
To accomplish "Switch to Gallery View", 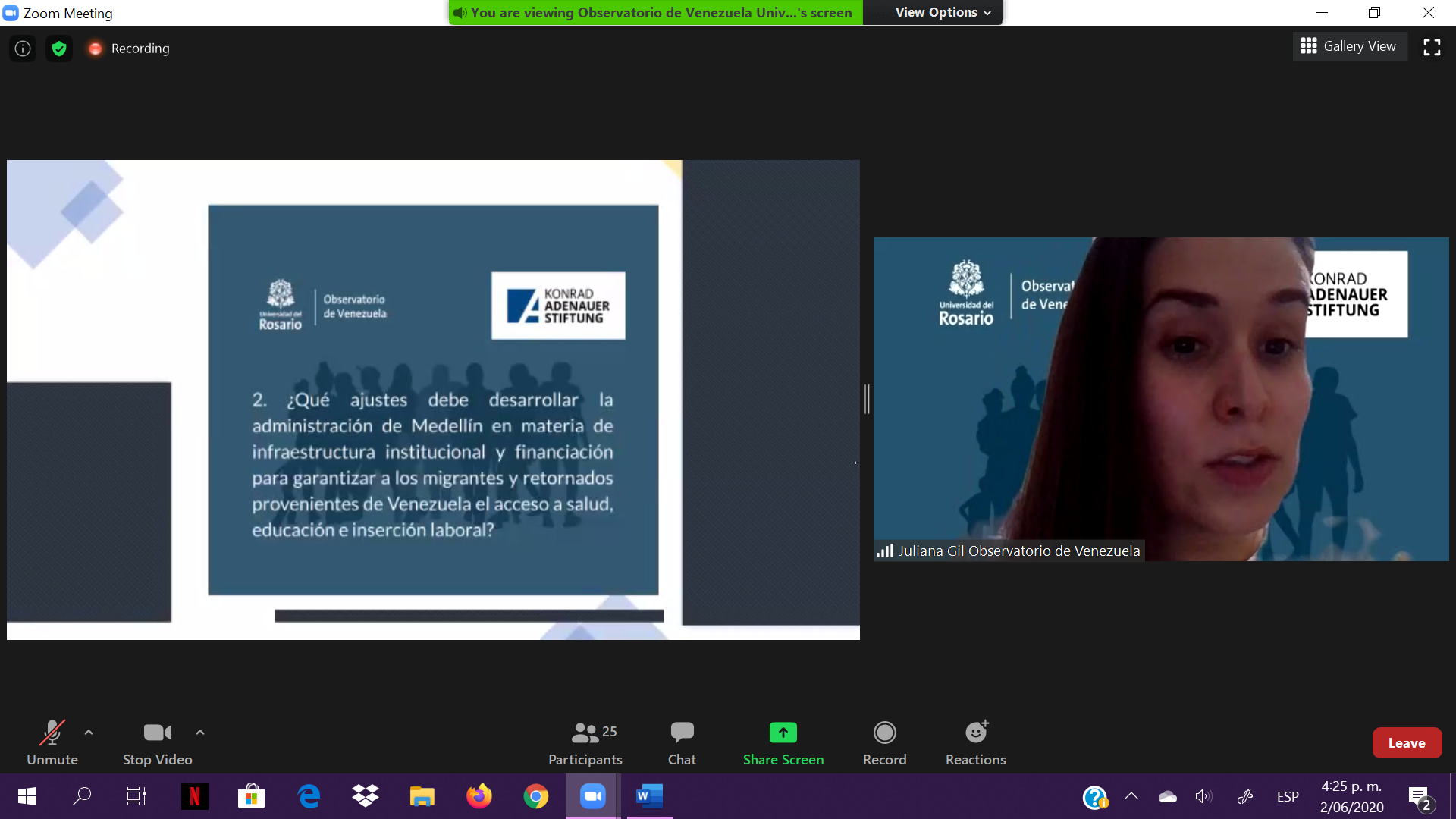I will (x=1349, y=46).
